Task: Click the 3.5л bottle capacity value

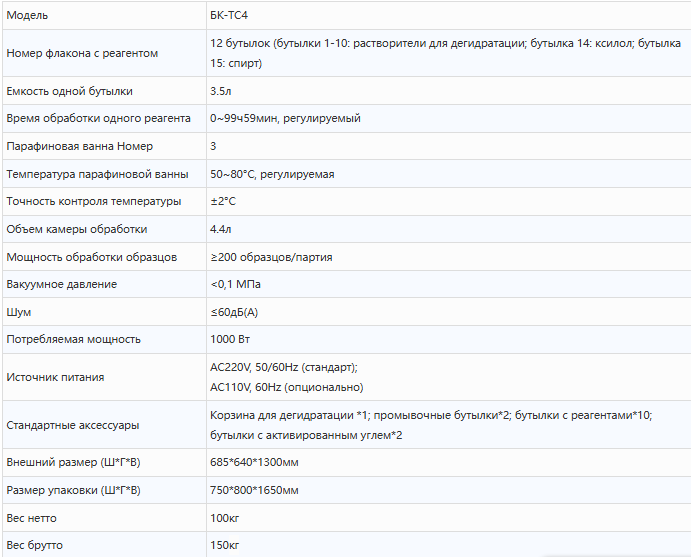Action: (x=221, y=91)
